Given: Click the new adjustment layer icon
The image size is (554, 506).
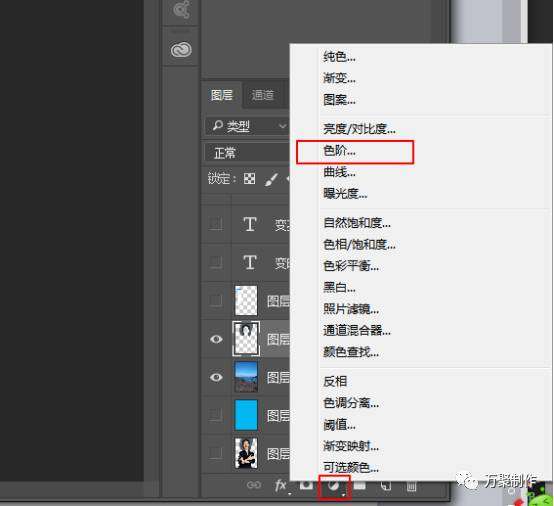Looking at the screenshot, I should pos(334,486).
